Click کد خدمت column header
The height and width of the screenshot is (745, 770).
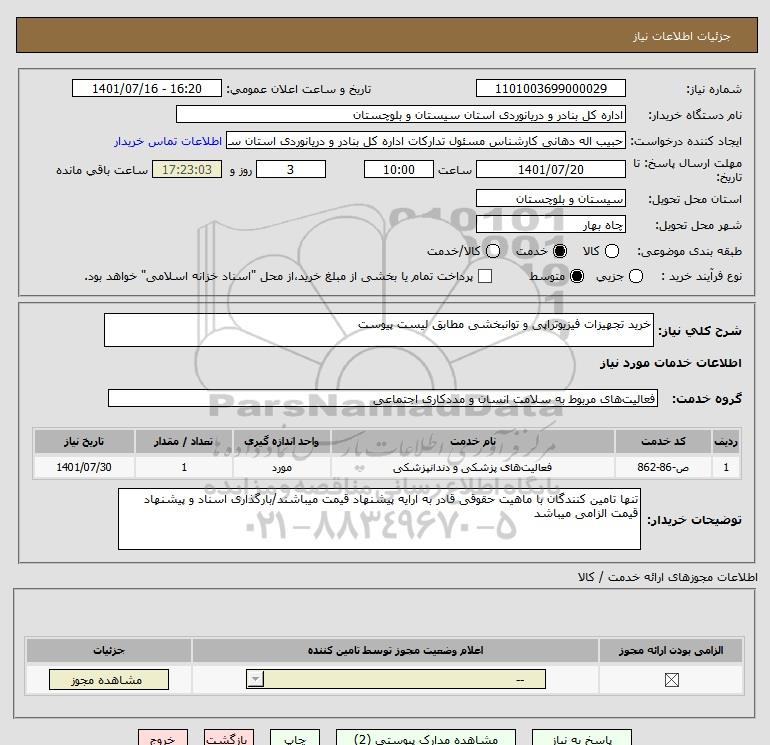point(663,441)
